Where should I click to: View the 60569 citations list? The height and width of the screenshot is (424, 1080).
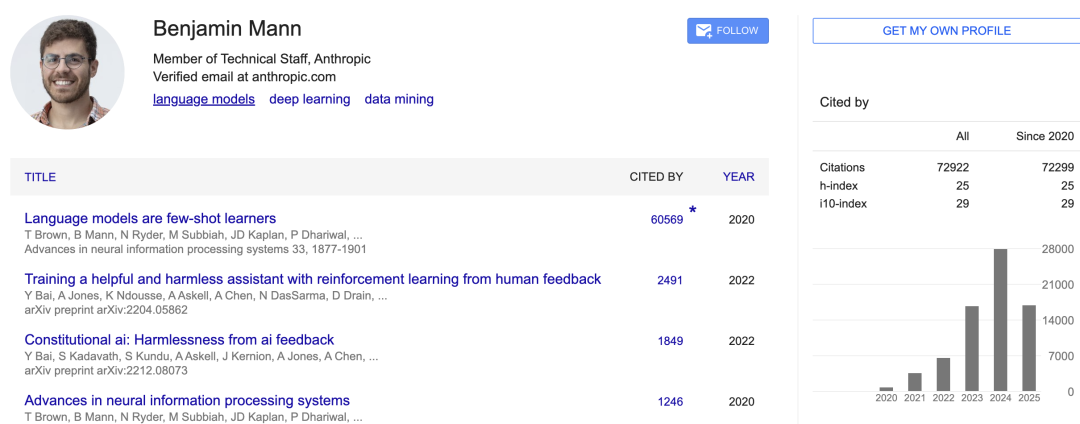[x=667, y=220]
